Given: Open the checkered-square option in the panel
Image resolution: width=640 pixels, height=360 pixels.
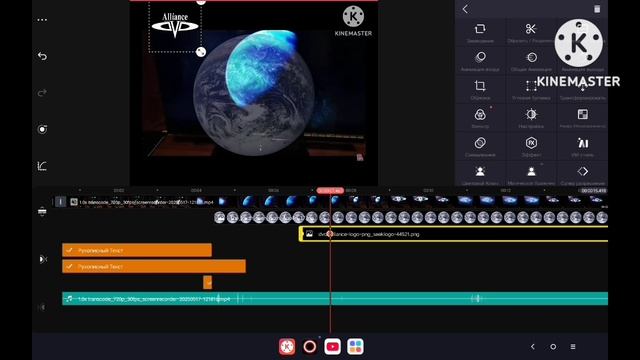Looking at the screenshot, I should click(582, 118).
